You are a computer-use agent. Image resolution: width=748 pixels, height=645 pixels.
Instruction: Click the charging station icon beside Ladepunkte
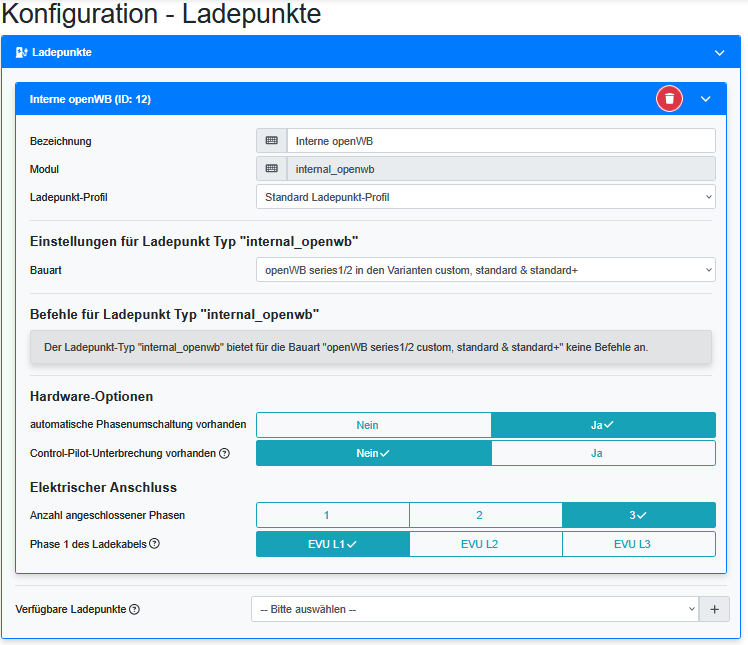[x=21, y=52]
